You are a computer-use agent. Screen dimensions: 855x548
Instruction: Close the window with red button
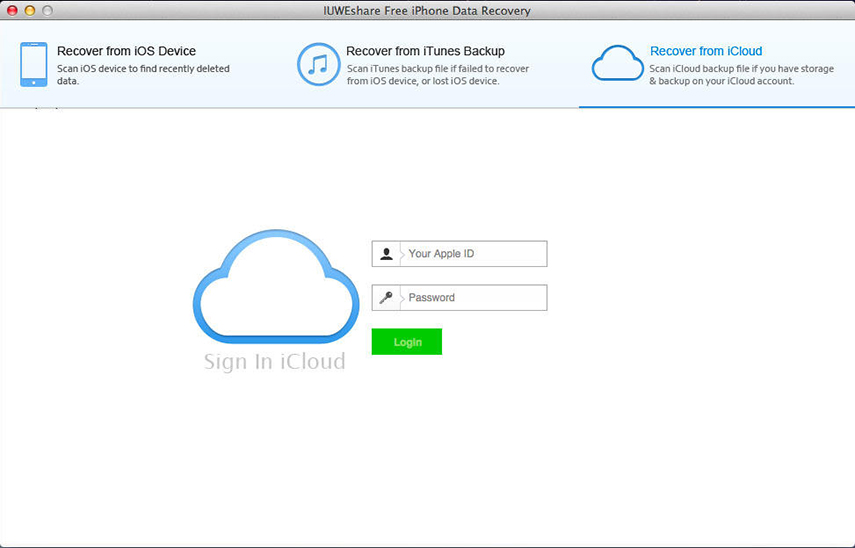coord(12,10)
